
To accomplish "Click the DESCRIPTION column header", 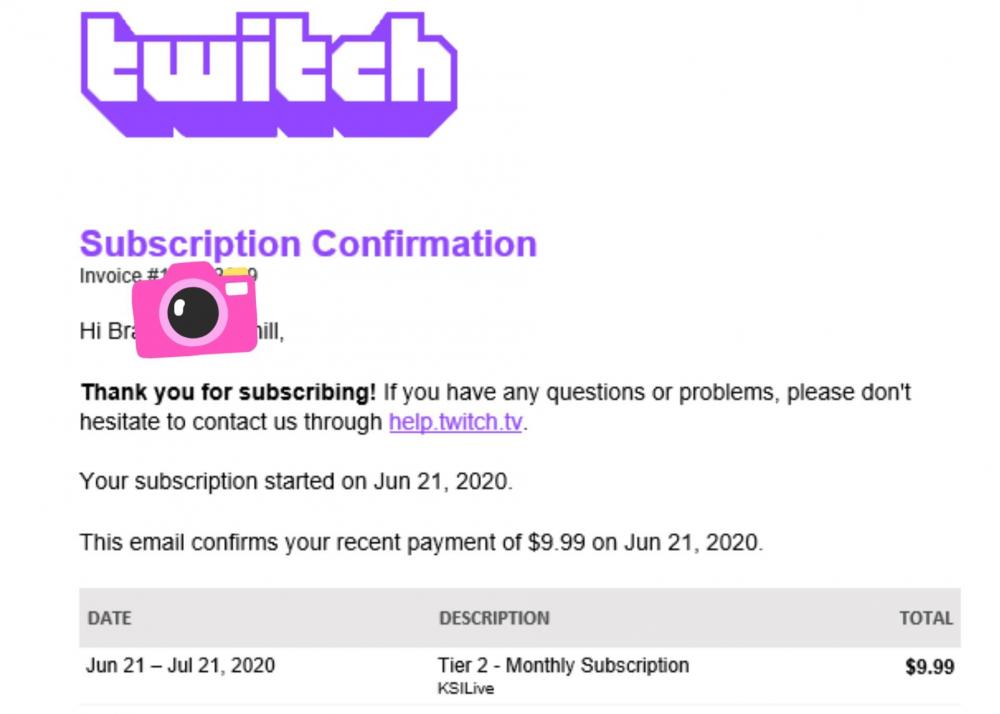I will click(x=494, y=618).
